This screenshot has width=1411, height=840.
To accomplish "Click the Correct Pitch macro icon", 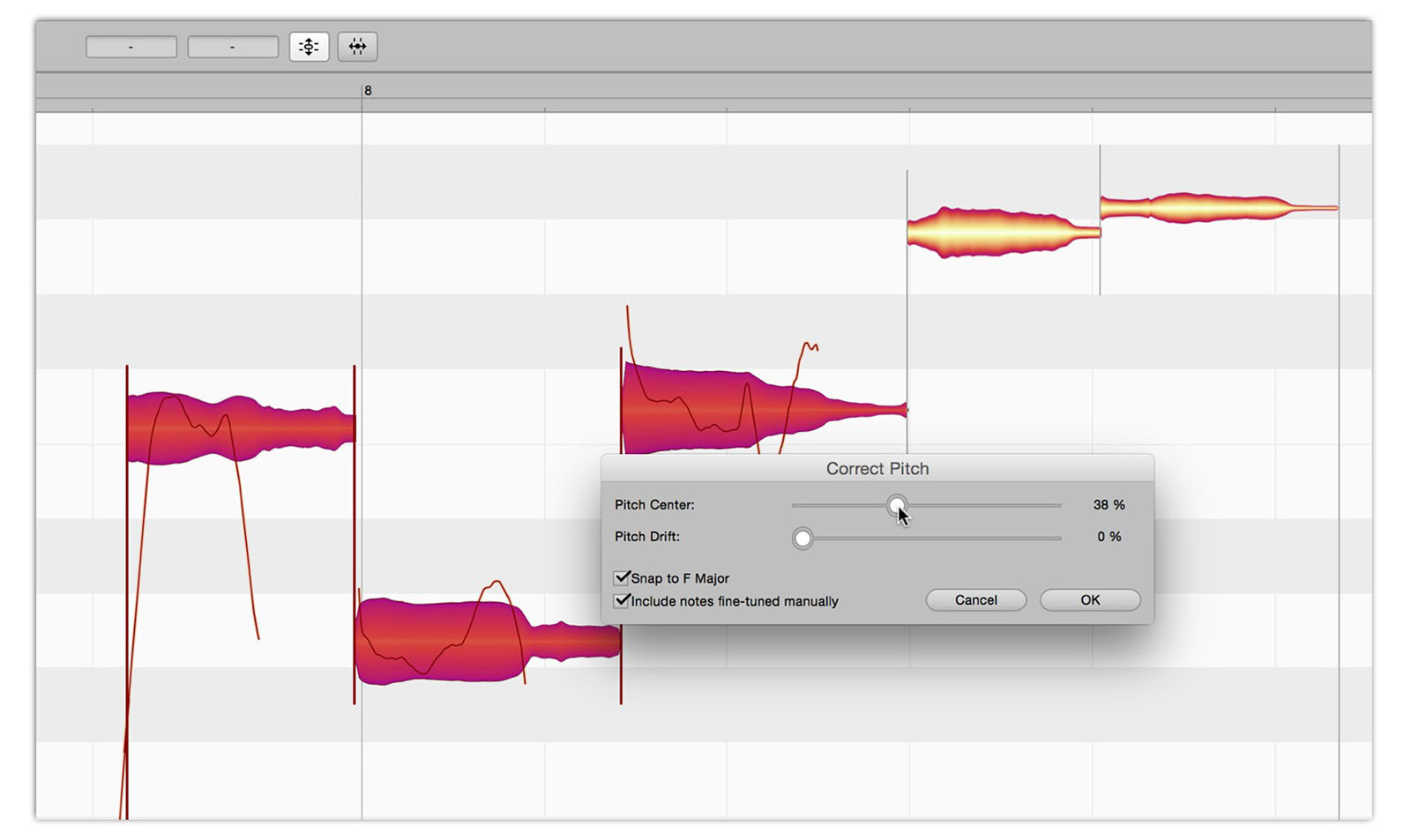I will click(x=309, y=47).
